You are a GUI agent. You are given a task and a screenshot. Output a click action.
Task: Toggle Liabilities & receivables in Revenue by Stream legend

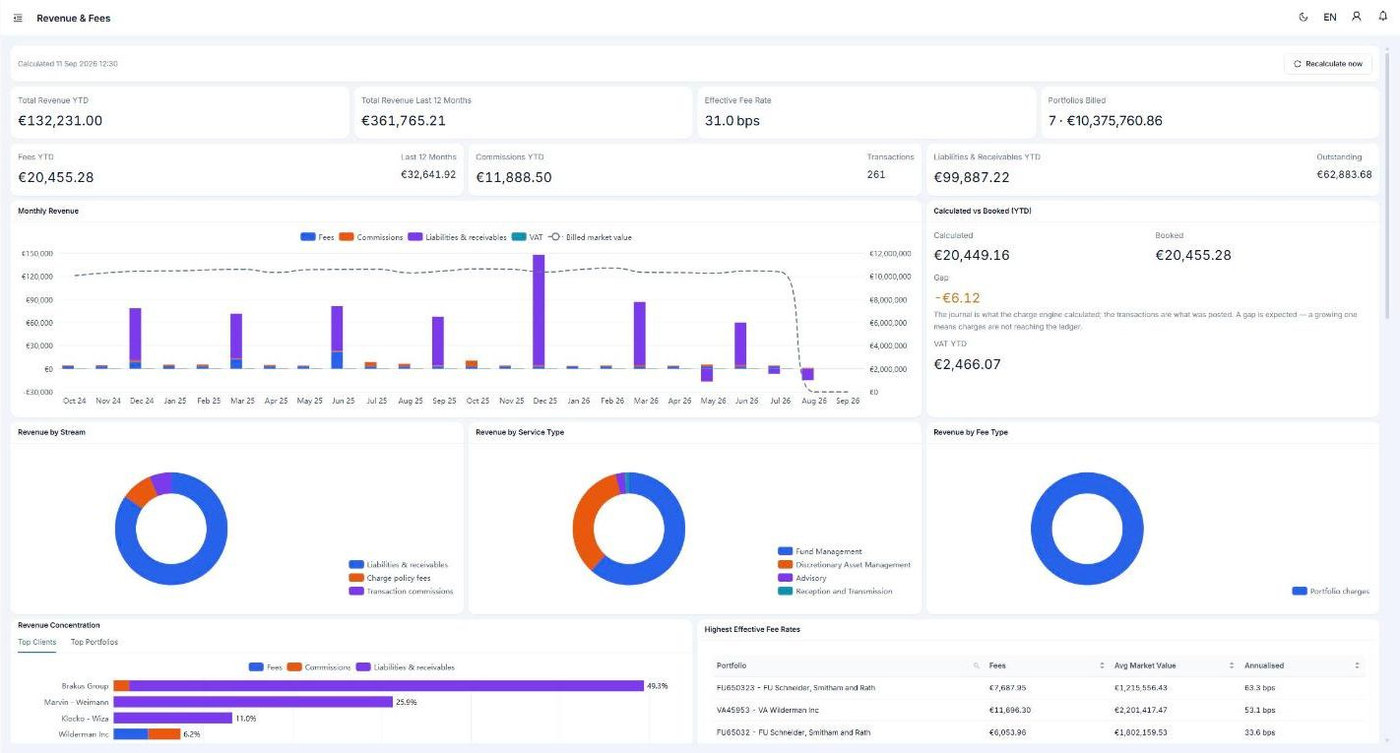coord(398,565)
